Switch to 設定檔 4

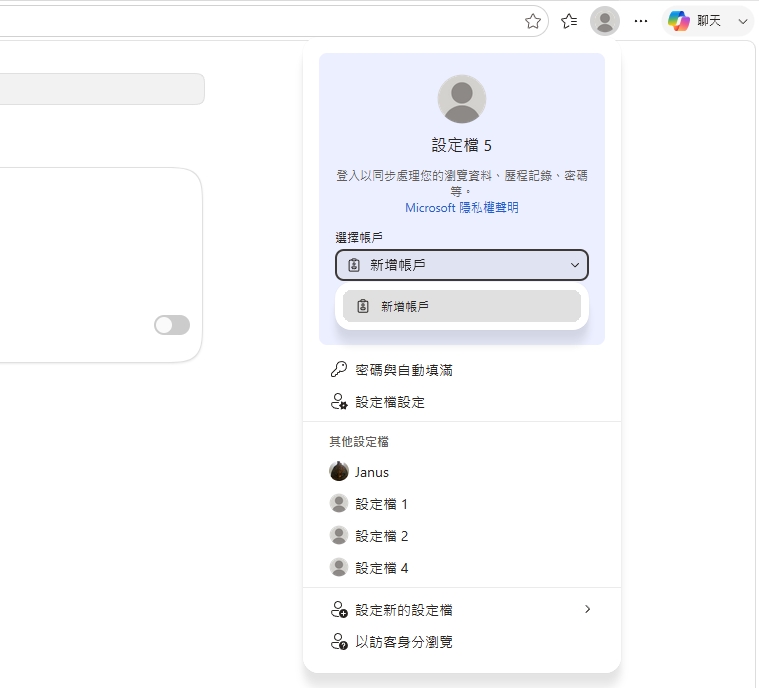(461, 567)
